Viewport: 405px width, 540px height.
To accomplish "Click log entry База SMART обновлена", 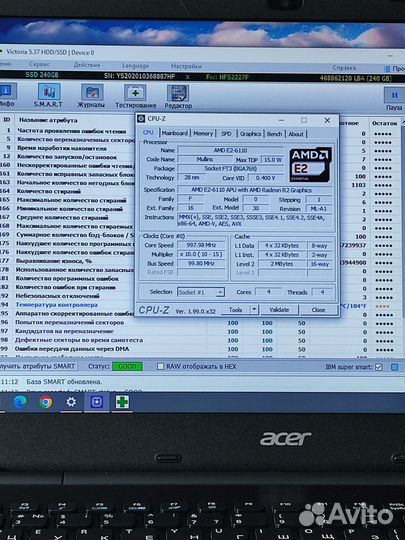I will point(64,382).
